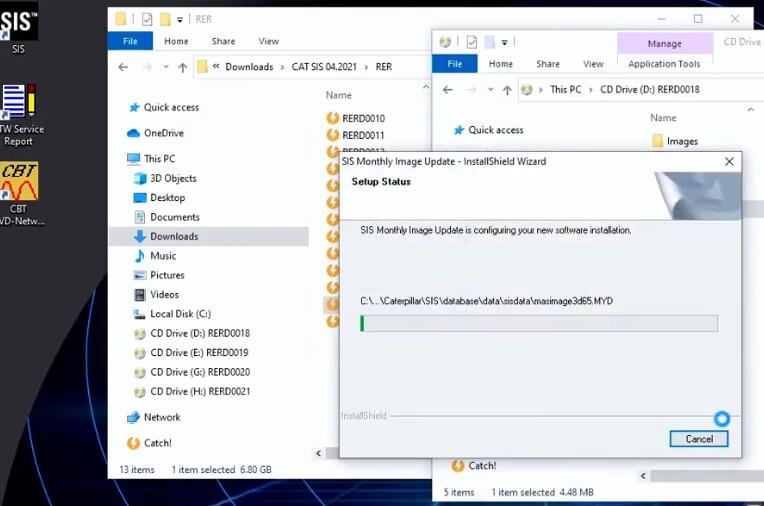Open the 3D Objects folder
Screen dimensions: 764x506
coord(173,178)
